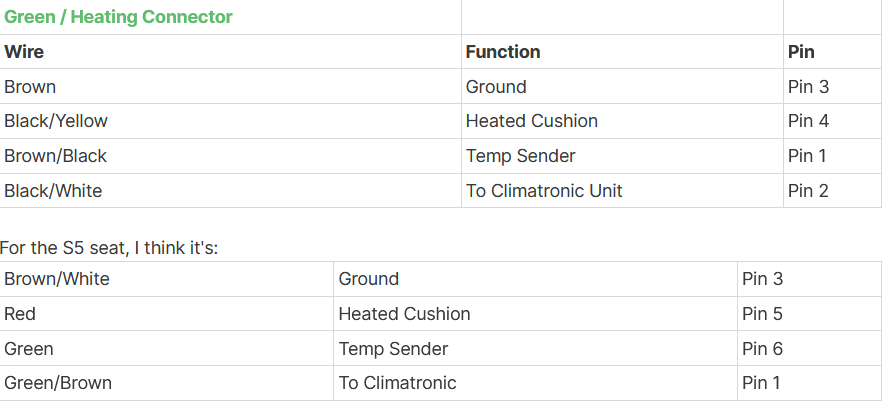Select the 'Temp Sender' cell in the Pin 6 row
Viewport: 885px width, 404px height.
click(393, 349)
